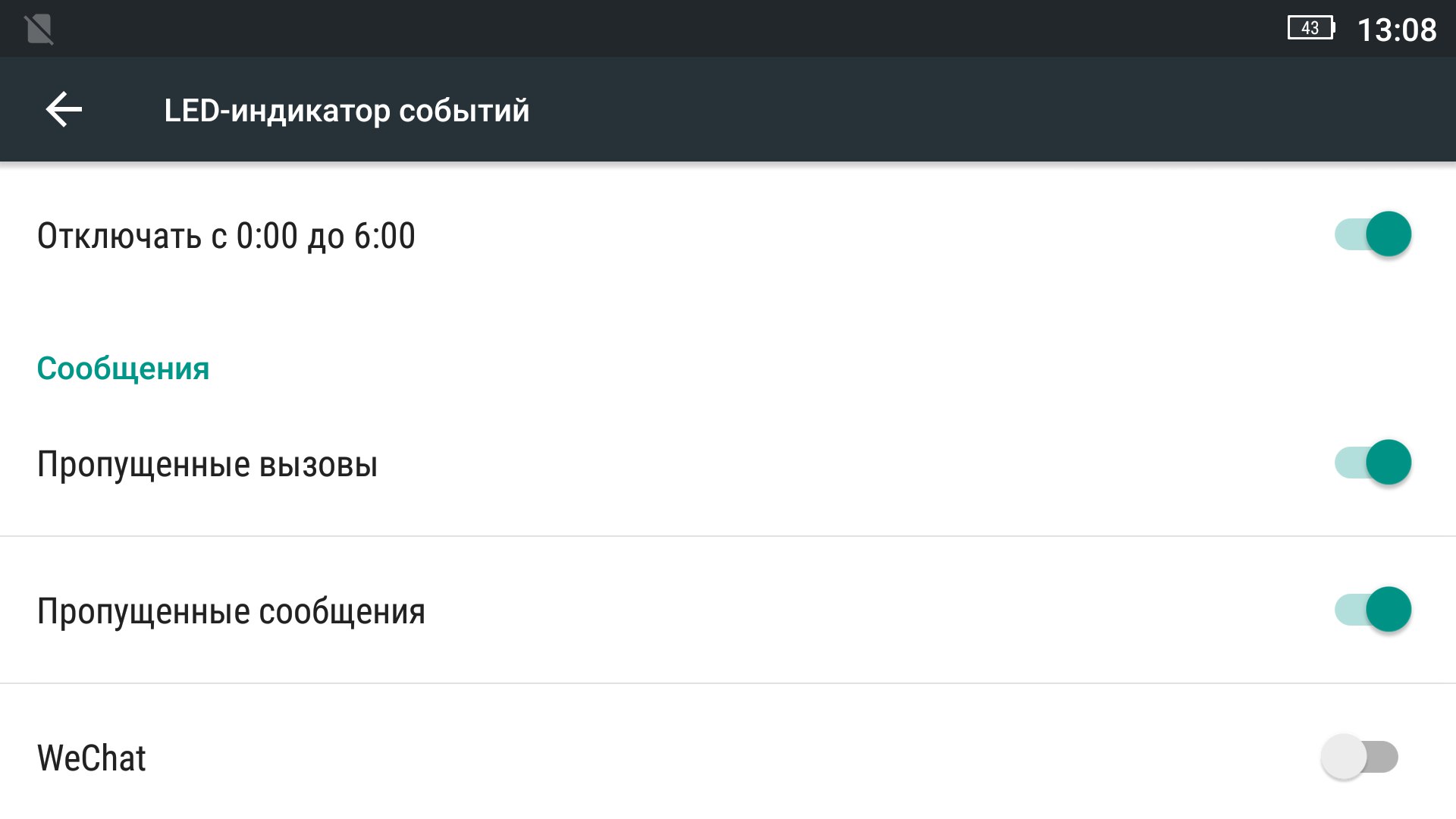Enable the WeChat LED notification switch
Viewport: 1456px width, 819px height.
click(x=1359, y=756)
